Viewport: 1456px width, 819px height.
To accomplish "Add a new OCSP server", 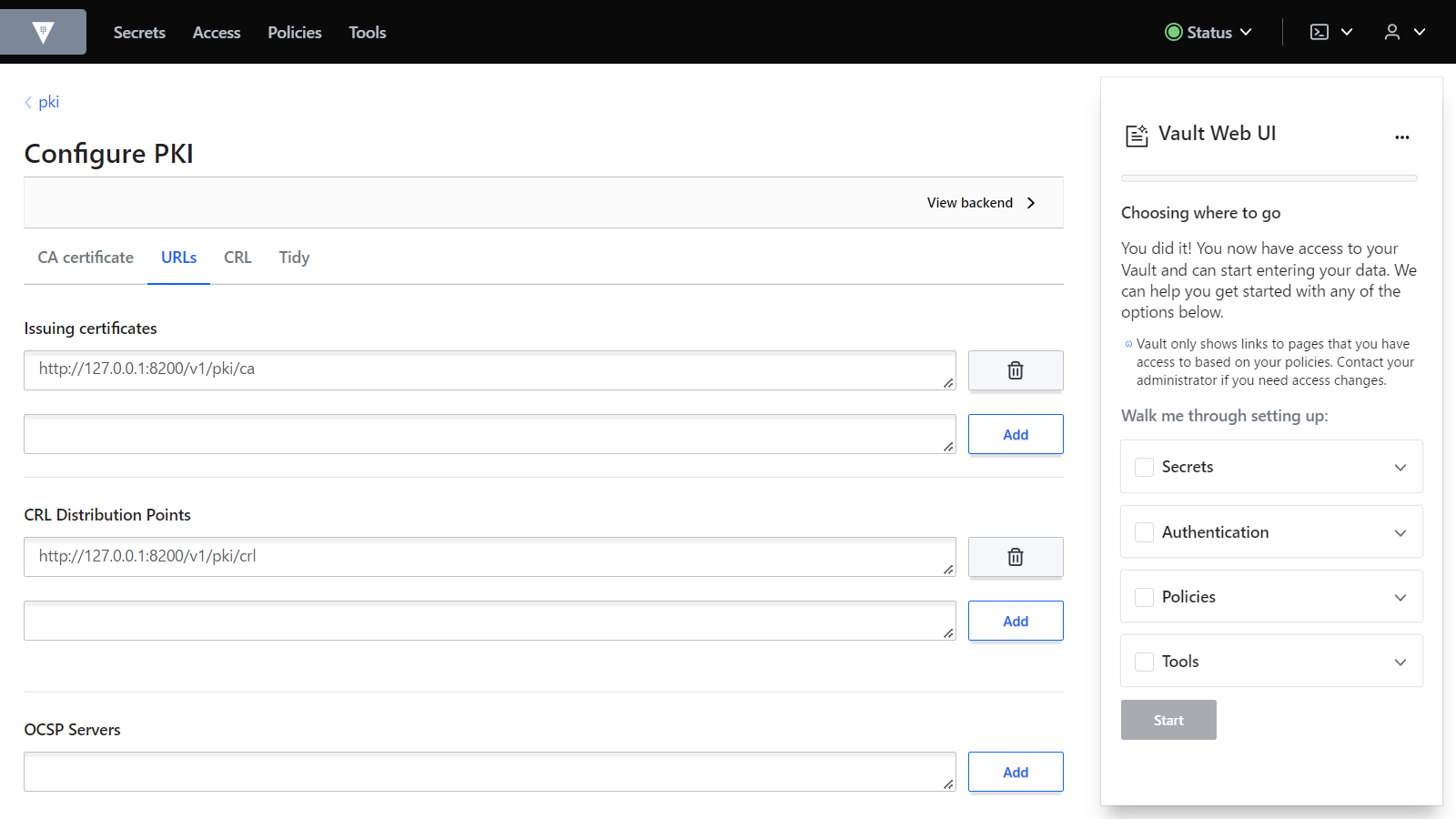I will click(x=1016, y=772).
